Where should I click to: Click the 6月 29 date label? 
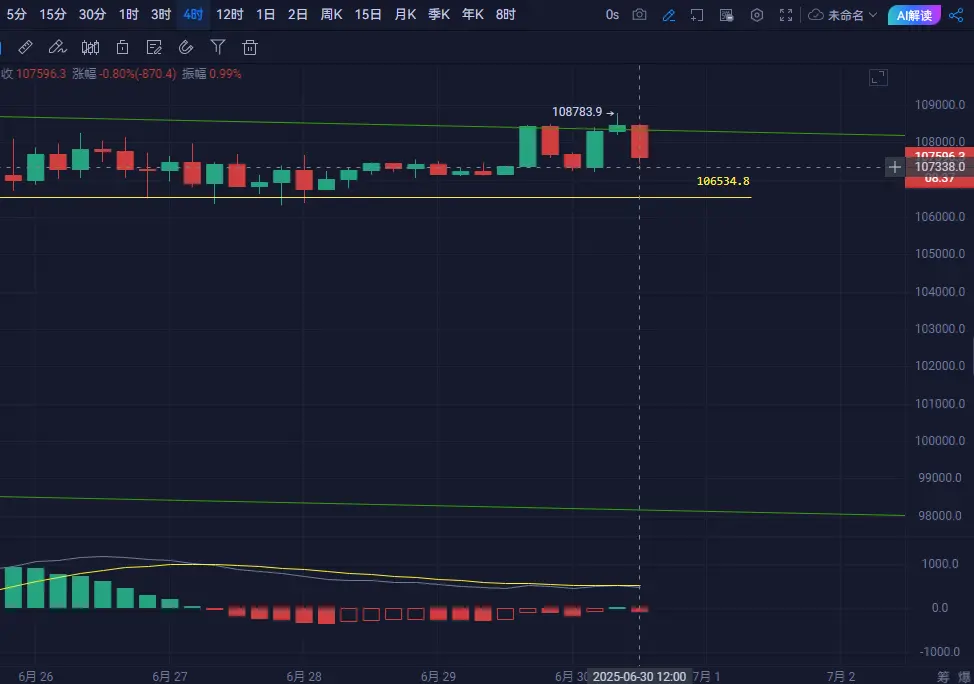pyautogui.click(x=438, y=676)
